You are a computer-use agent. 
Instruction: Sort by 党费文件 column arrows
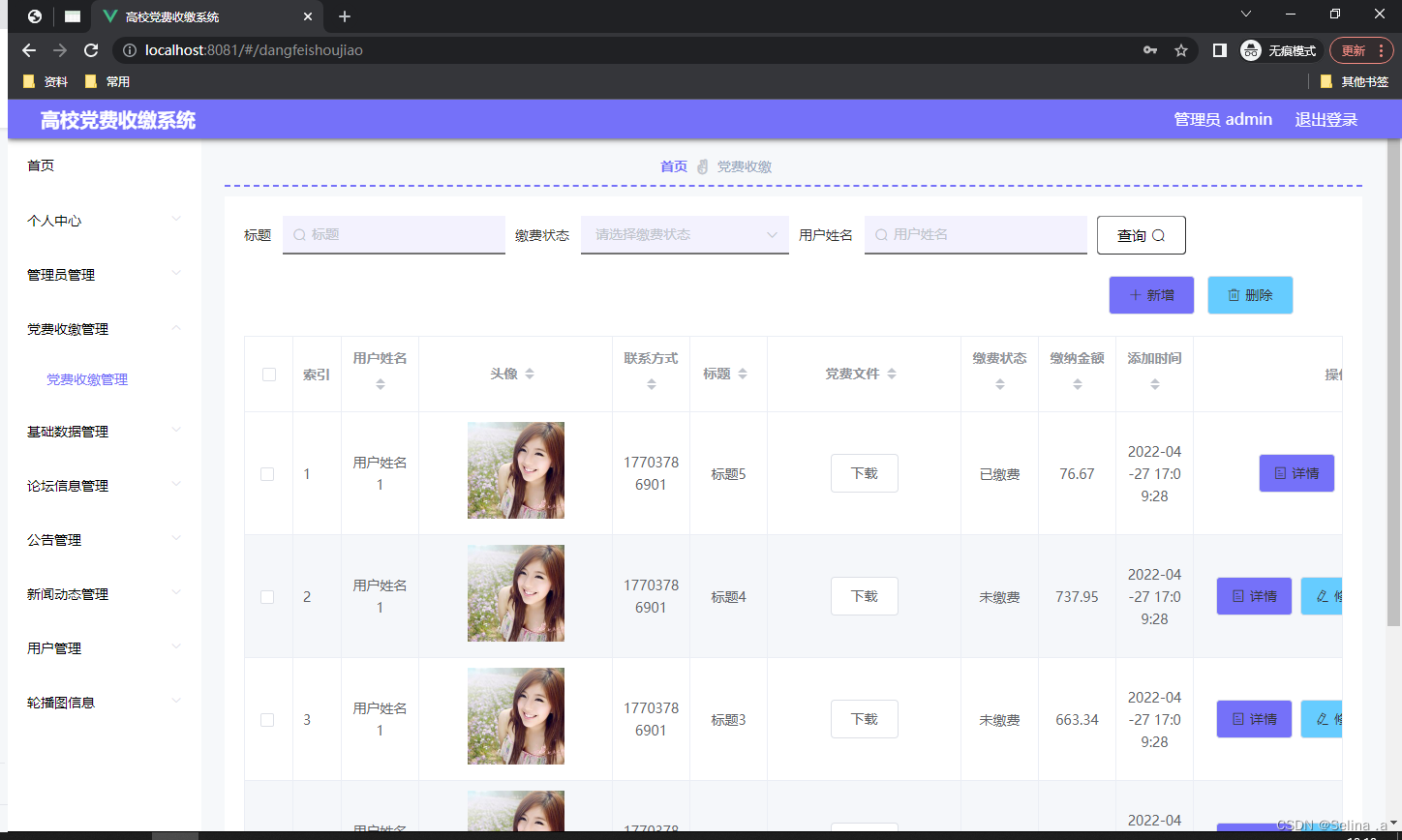[892, 374]
